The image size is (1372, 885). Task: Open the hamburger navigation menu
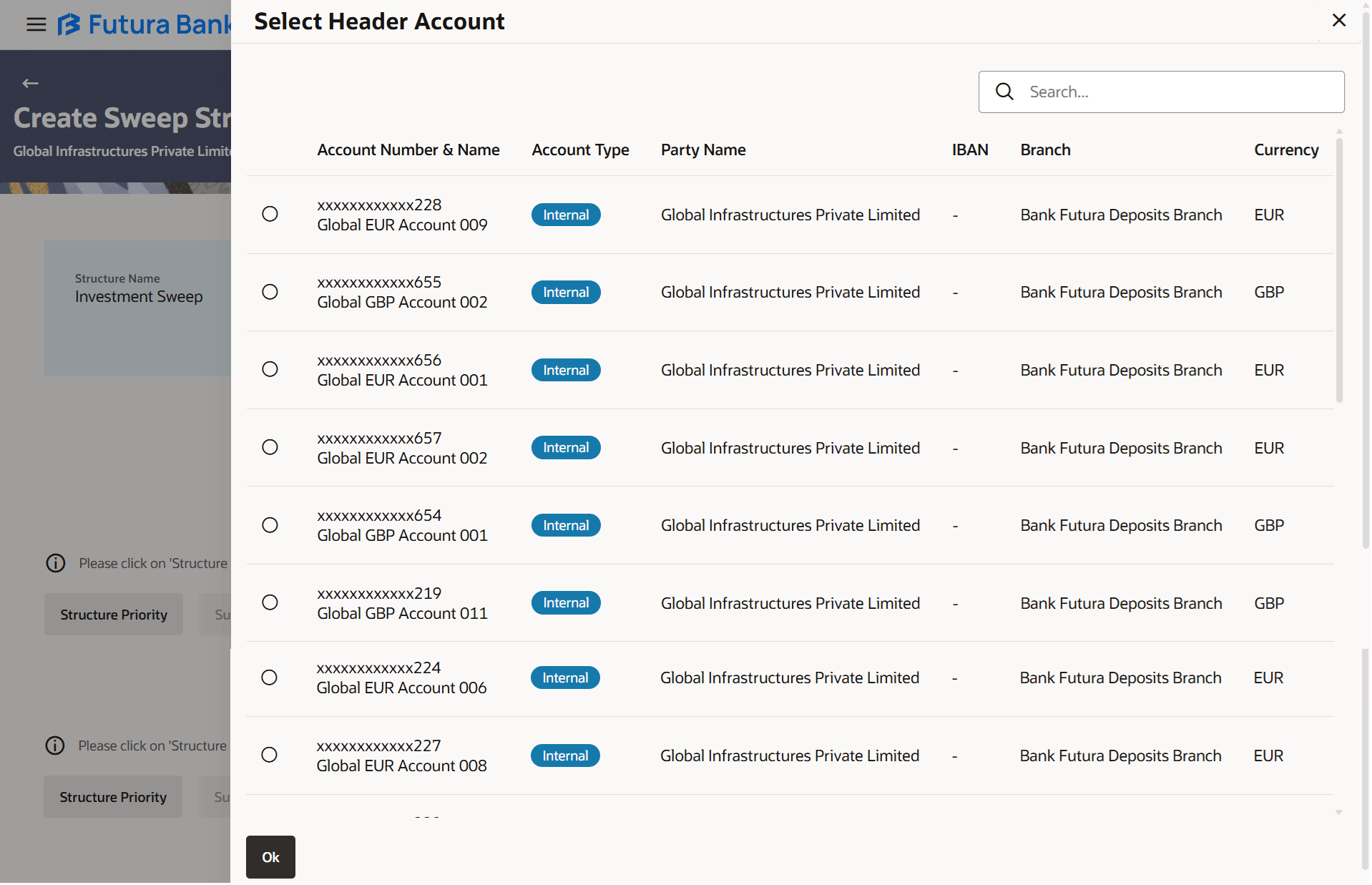(x=36, y=25)
